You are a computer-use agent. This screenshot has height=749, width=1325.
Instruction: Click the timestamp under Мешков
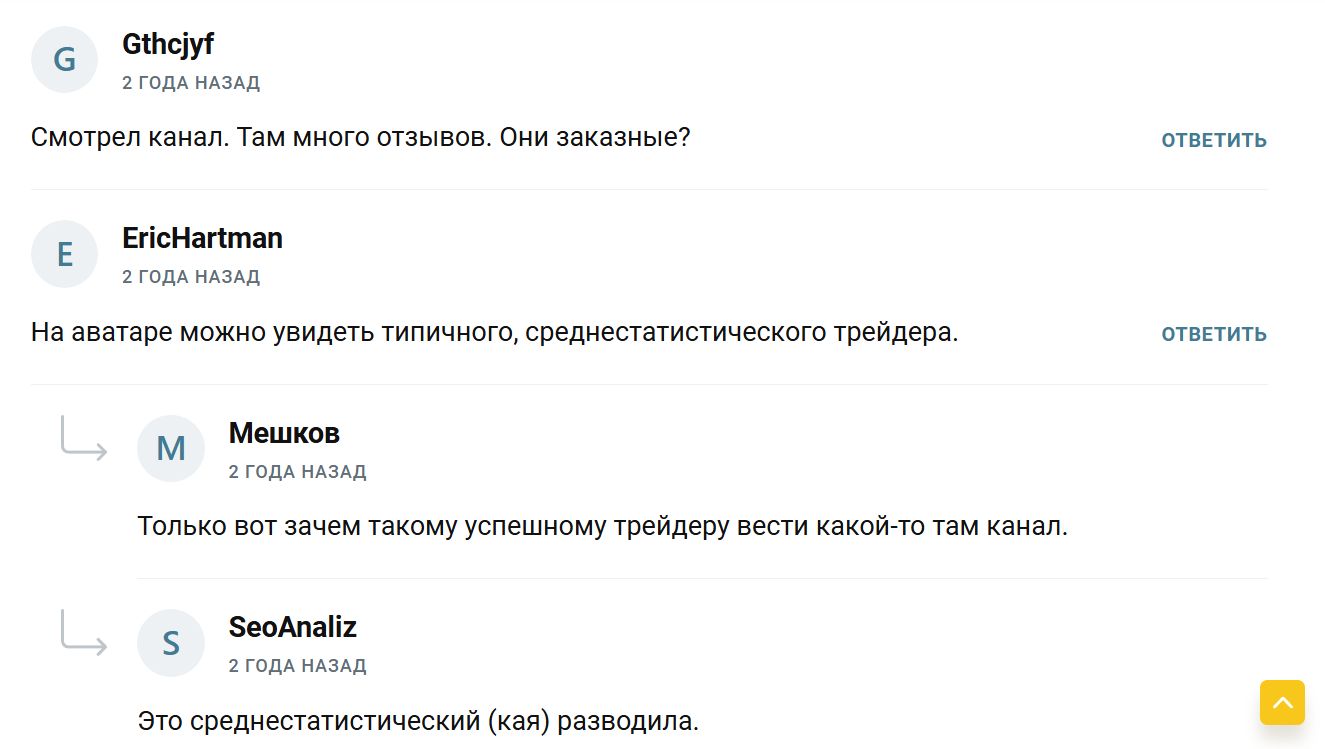click(x=297, y=472)
